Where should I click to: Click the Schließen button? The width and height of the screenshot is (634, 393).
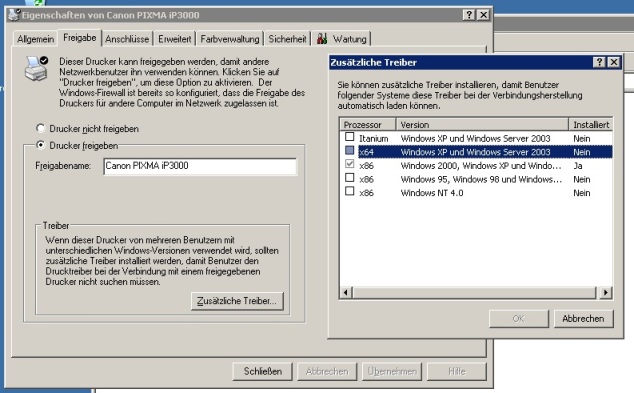click(262, 371)
